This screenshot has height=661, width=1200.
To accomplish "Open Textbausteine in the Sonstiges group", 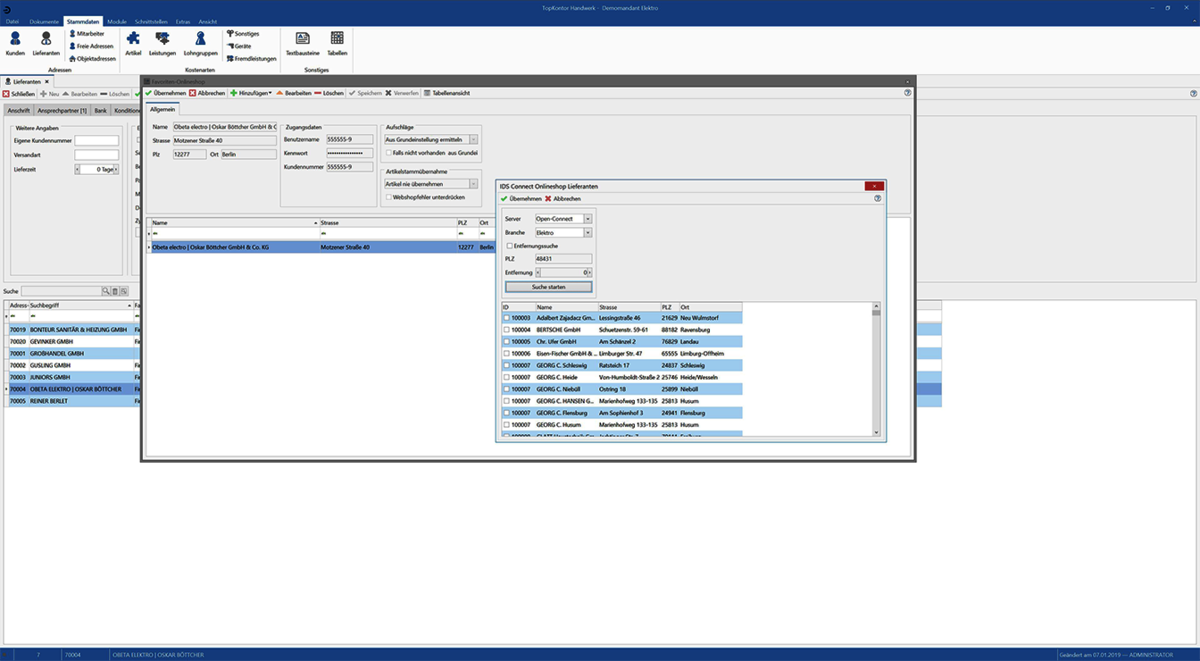I will tap(302, 42).
